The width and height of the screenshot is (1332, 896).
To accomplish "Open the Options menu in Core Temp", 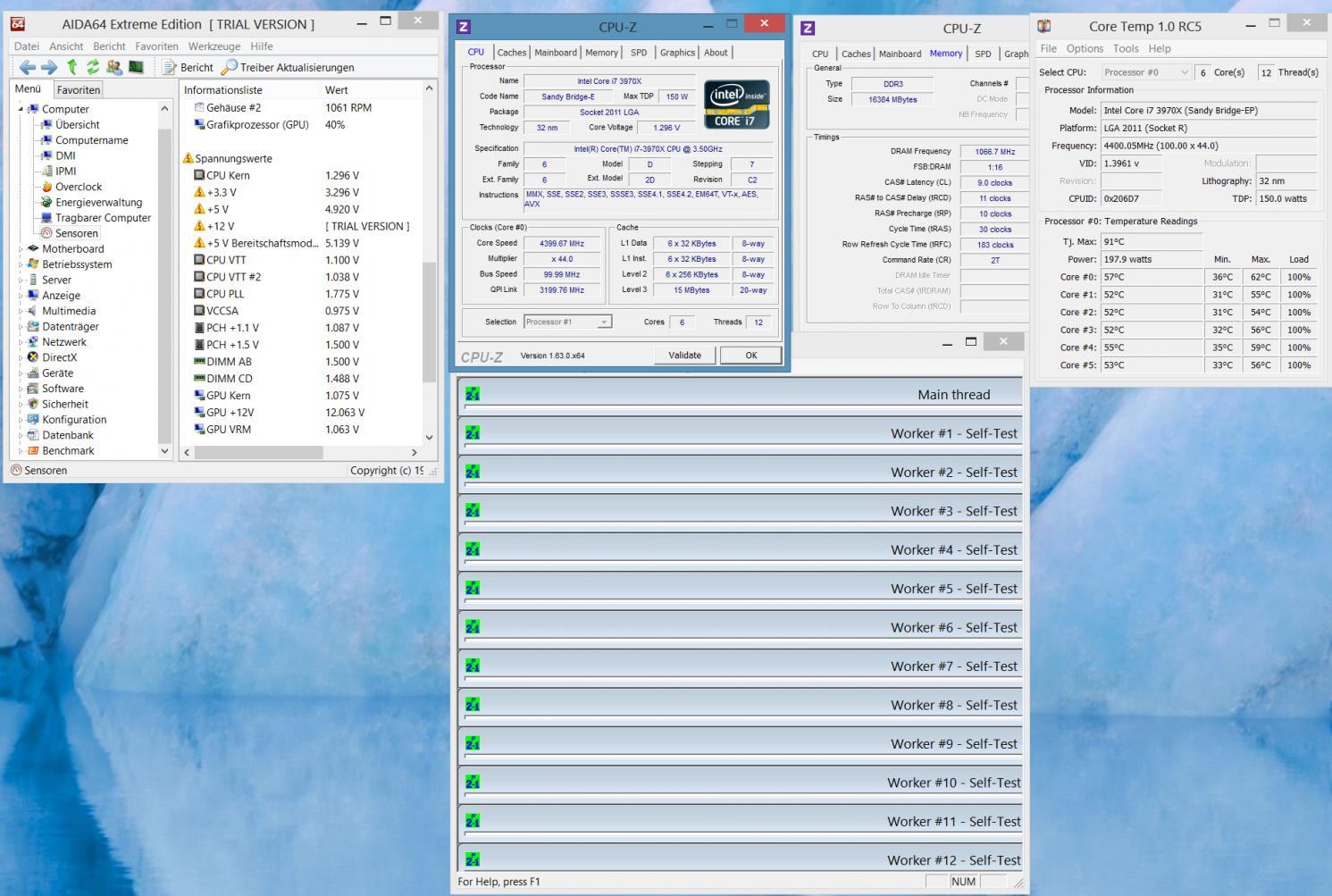I will tap(1085, 48).
